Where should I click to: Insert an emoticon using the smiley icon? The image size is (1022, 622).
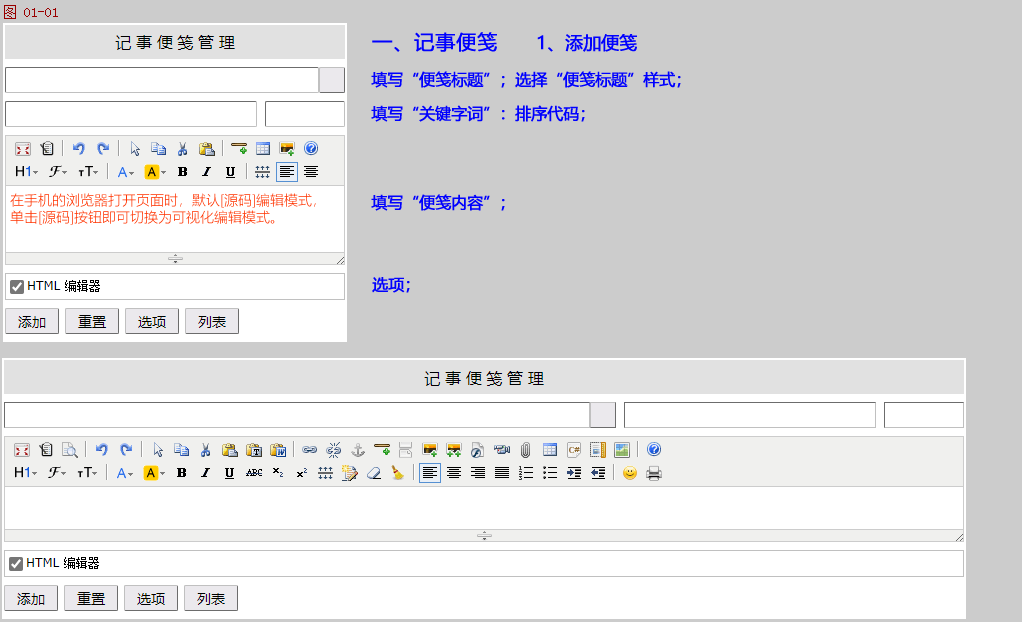(x=629, y=473)
